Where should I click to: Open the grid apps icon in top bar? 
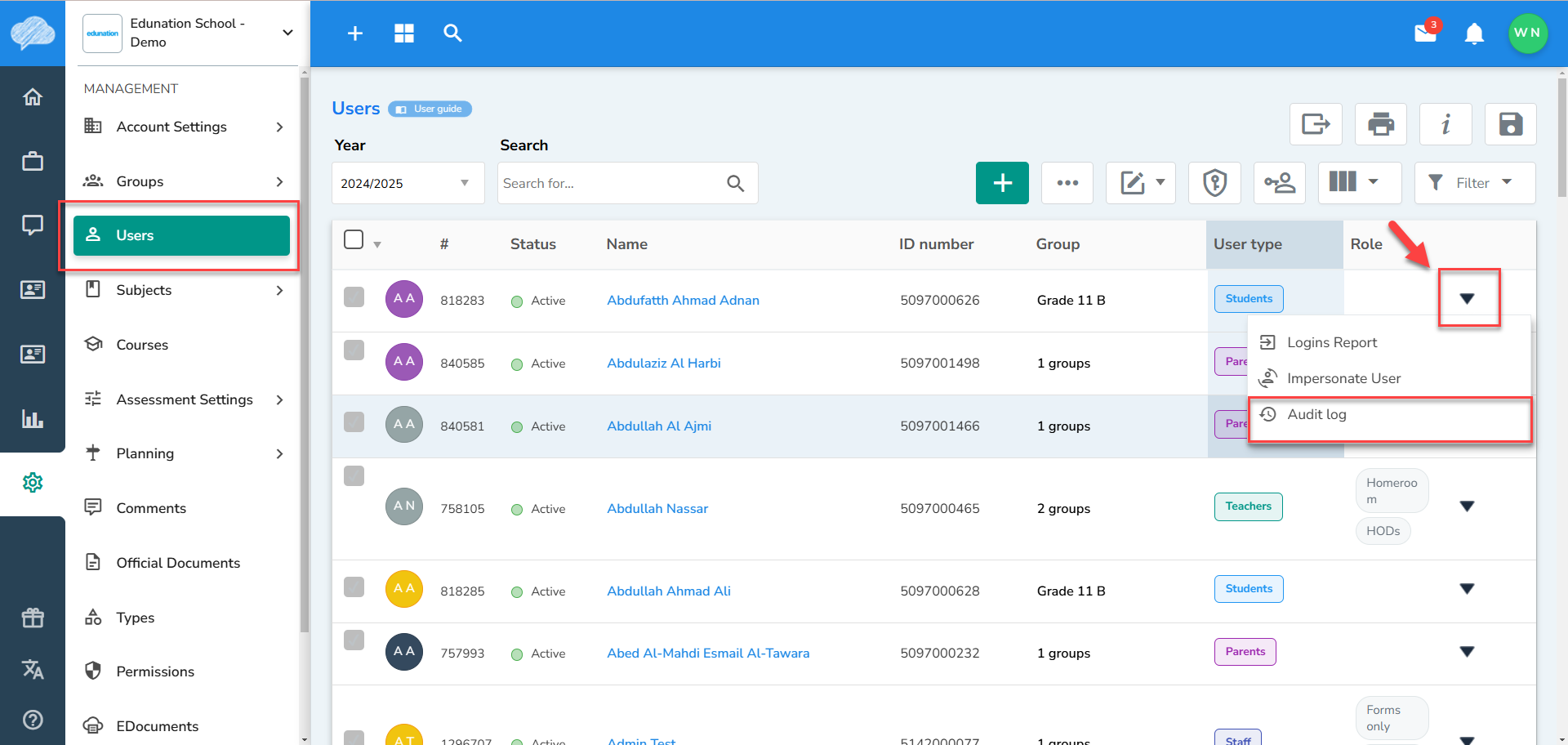click(404, 33)
